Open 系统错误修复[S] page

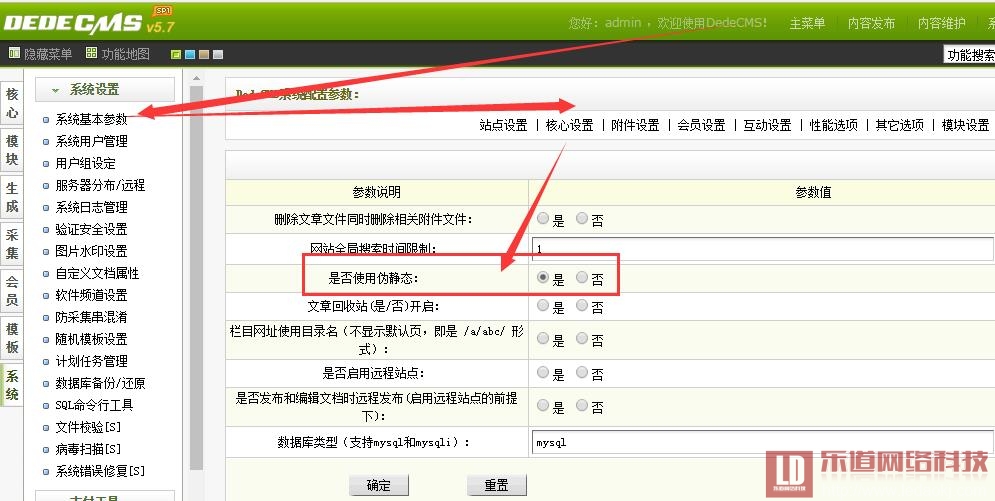[x=100, y=471]
